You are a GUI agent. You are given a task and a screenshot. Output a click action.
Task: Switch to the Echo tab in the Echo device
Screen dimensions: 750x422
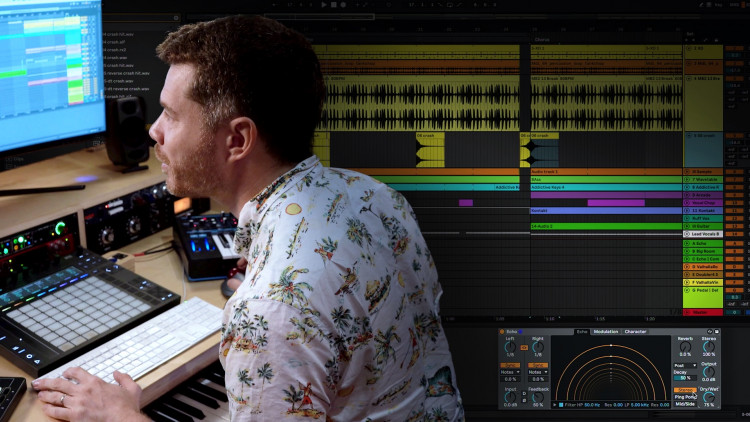pyautogui.click(x=582, y=332)
